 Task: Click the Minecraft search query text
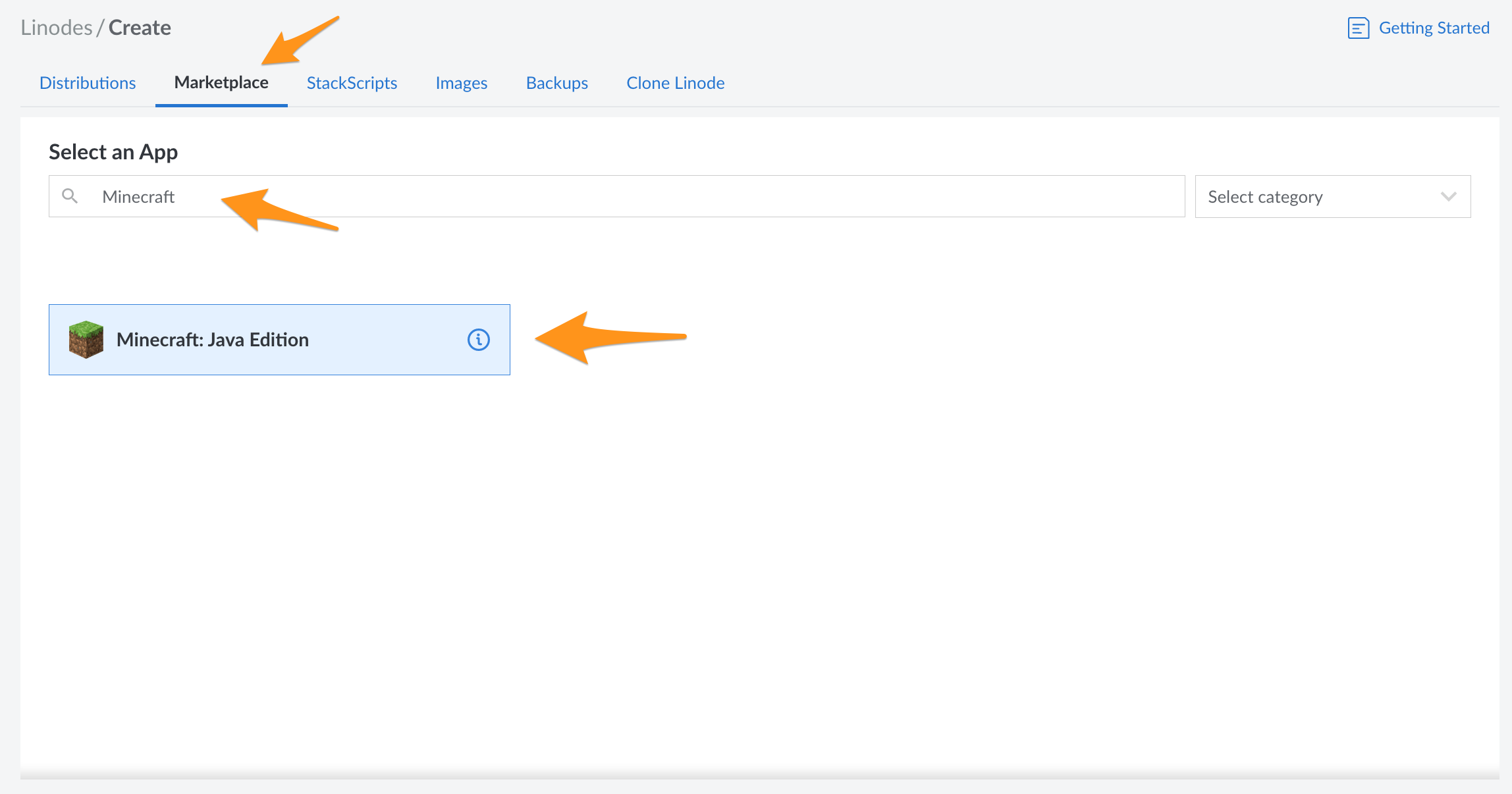point(138,197)
